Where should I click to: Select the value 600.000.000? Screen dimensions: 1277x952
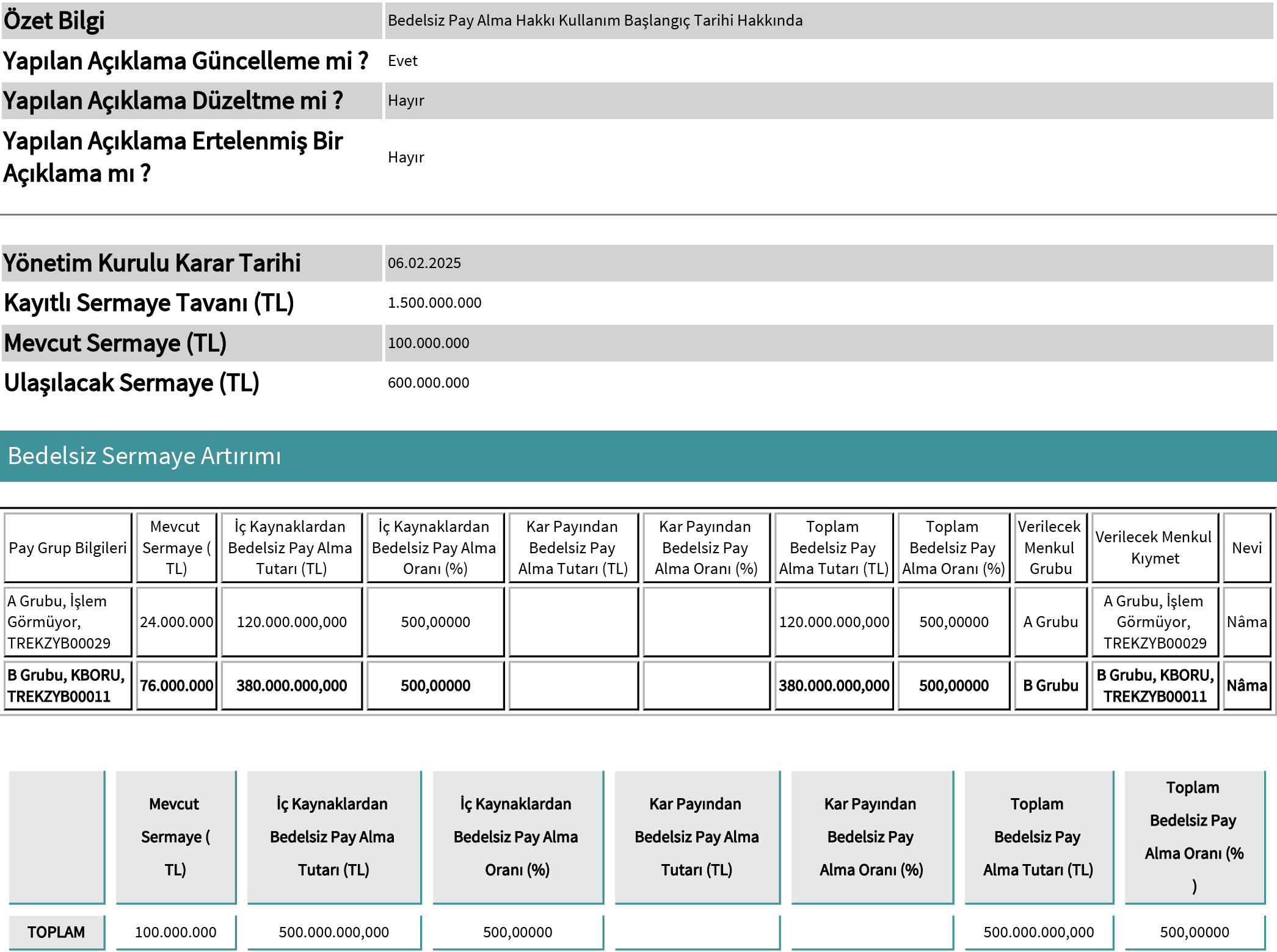pyautogui.click(x=429, y=383)
